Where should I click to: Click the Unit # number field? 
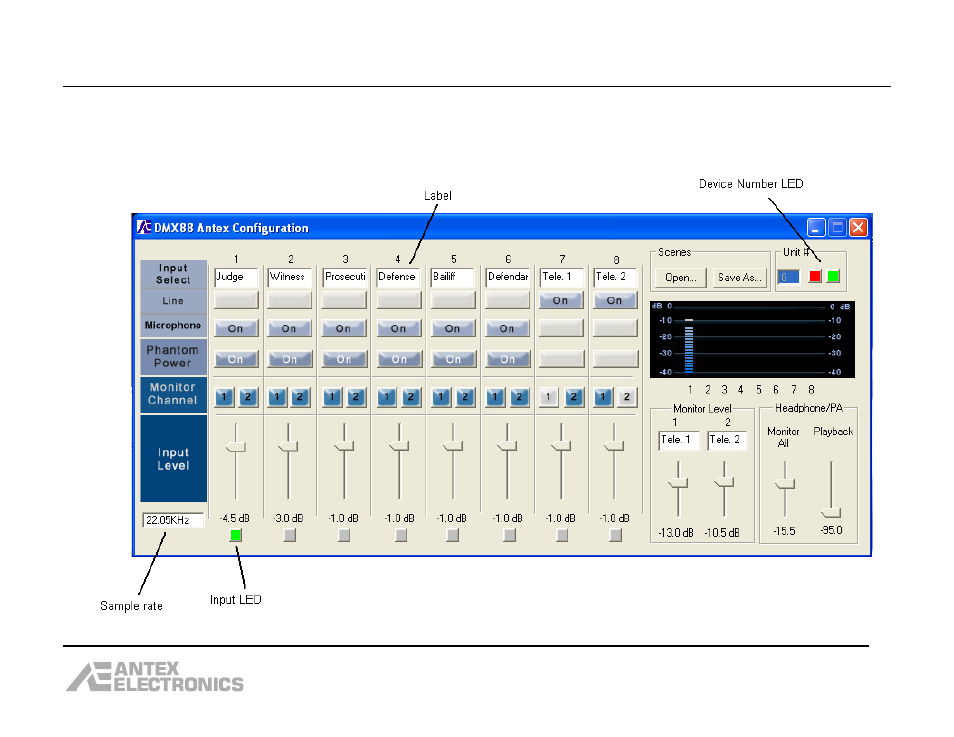(x=789, y=277)
